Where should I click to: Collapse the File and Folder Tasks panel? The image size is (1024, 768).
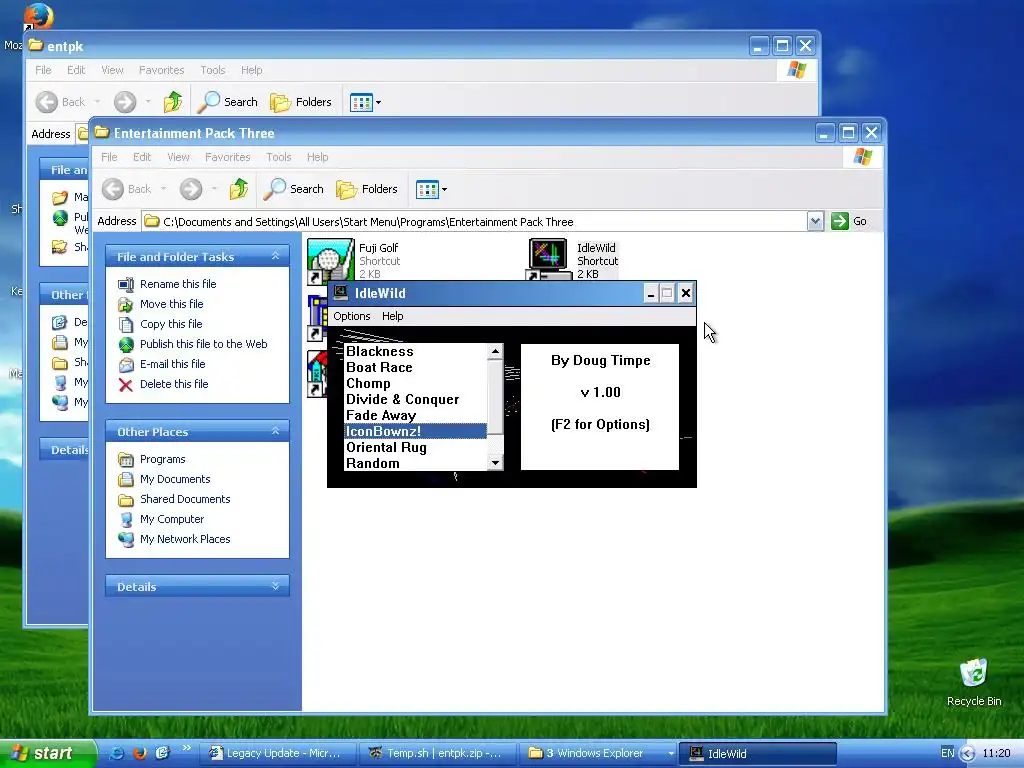276,256
